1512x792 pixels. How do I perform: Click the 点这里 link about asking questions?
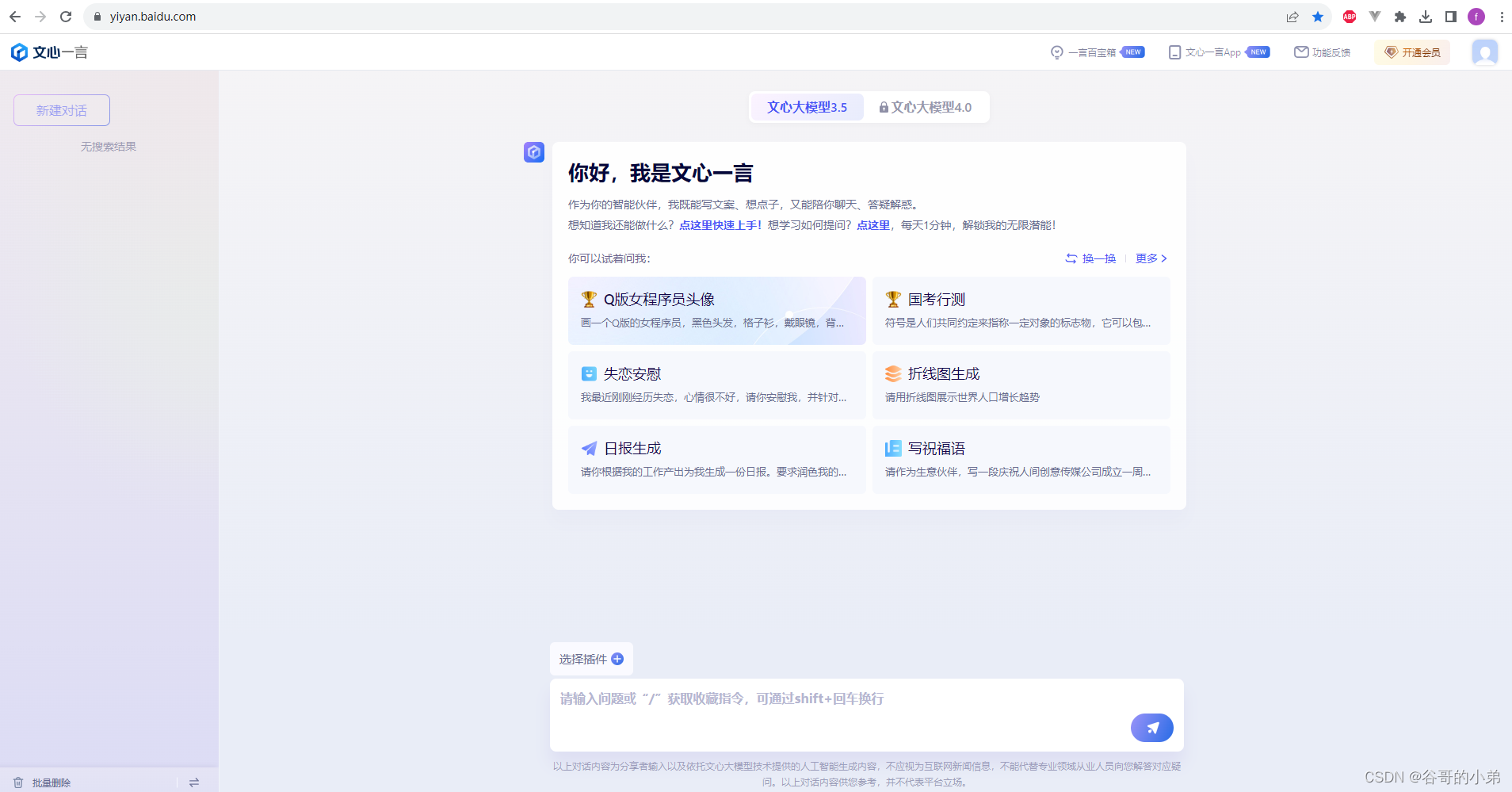click(872, 225)
